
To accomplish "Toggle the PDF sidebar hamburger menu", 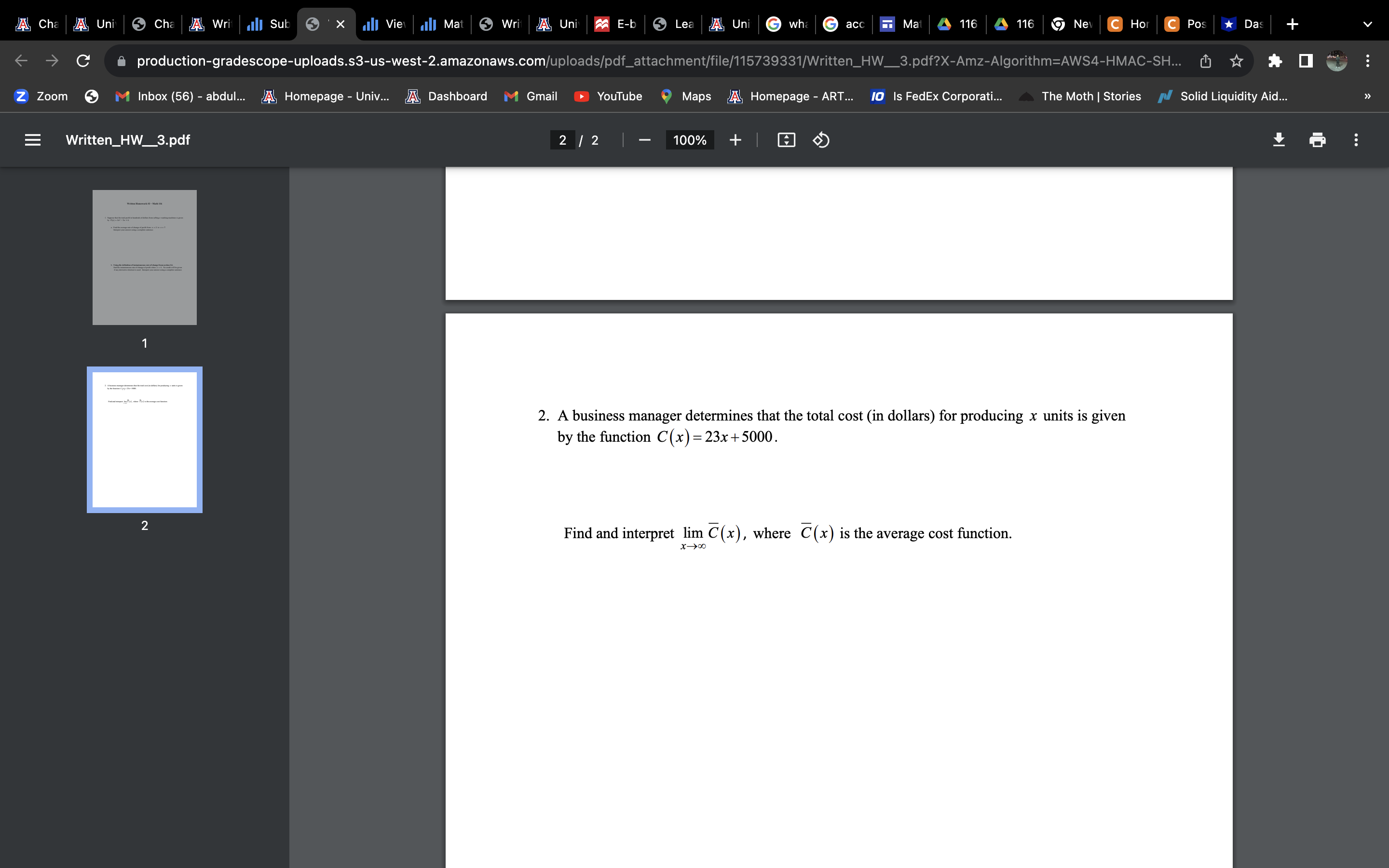I will tap(33, 140).
